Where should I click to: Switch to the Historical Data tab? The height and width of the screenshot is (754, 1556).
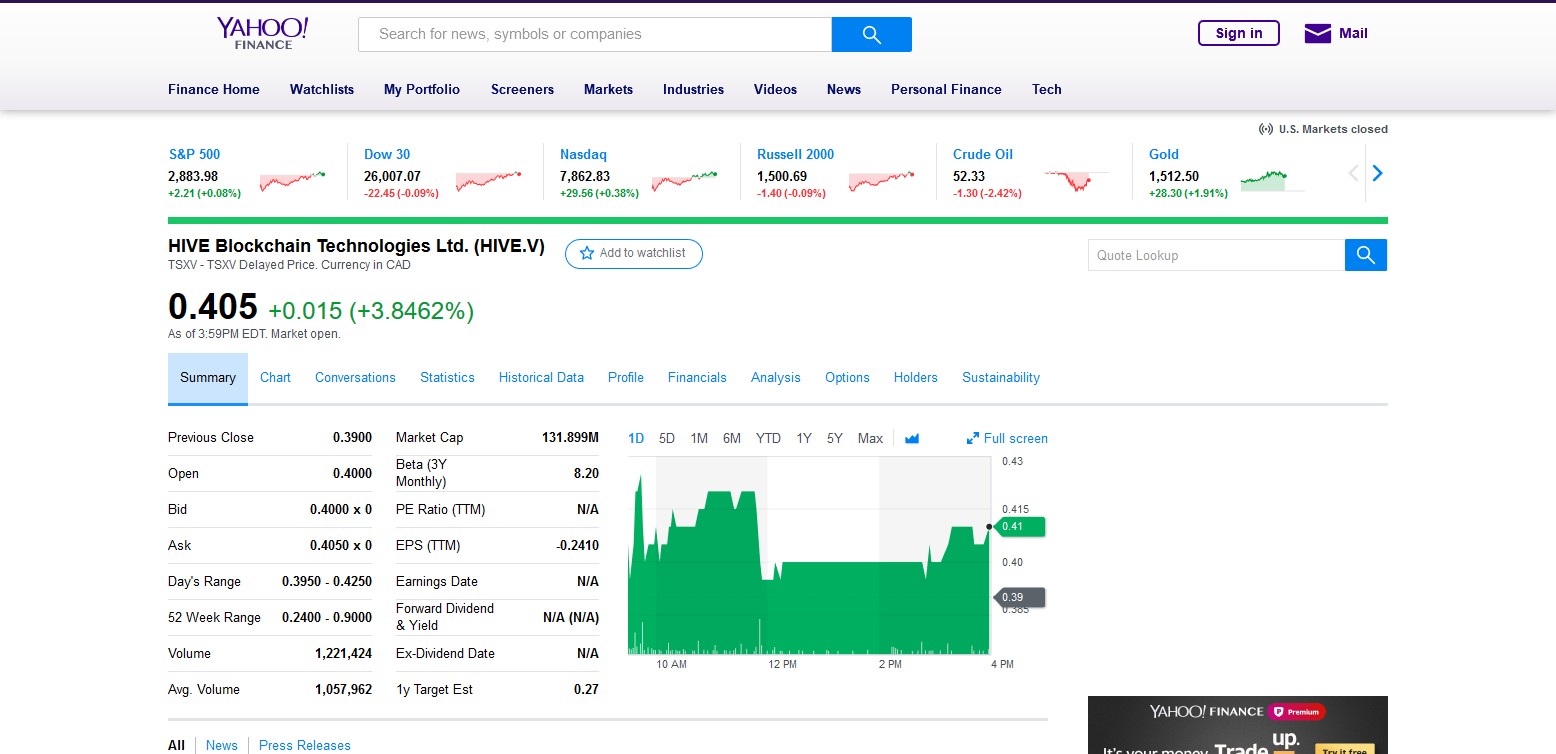click(541, 377)
